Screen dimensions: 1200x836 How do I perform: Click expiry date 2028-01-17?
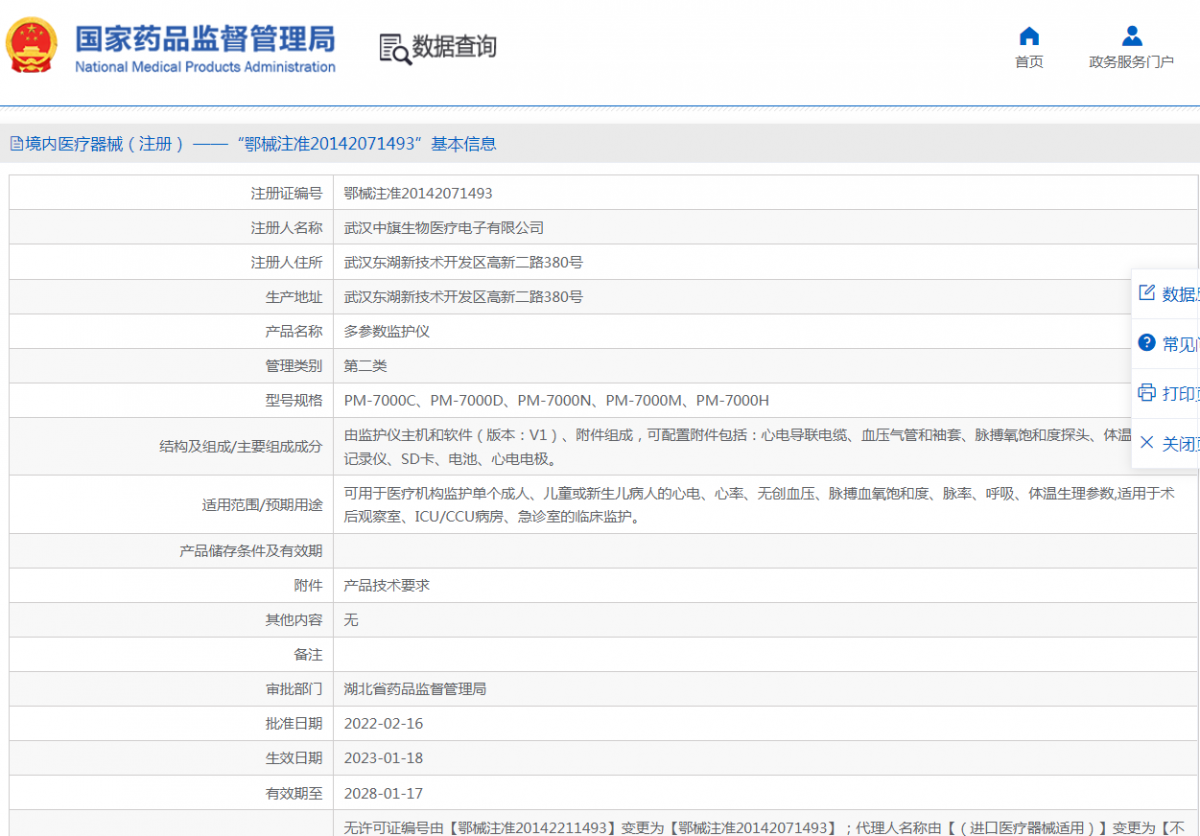coord(383,793)
